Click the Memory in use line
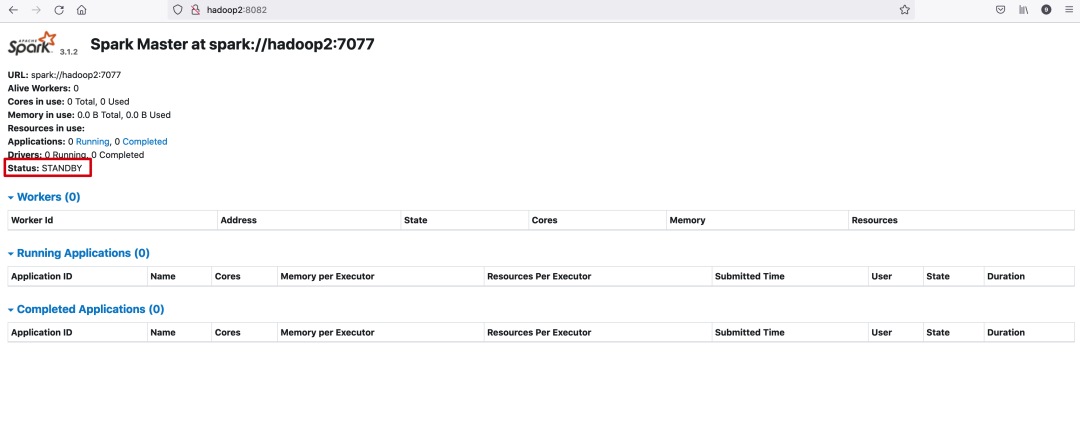The width and height of the screenshot is (1080, 444). (89, 115)
